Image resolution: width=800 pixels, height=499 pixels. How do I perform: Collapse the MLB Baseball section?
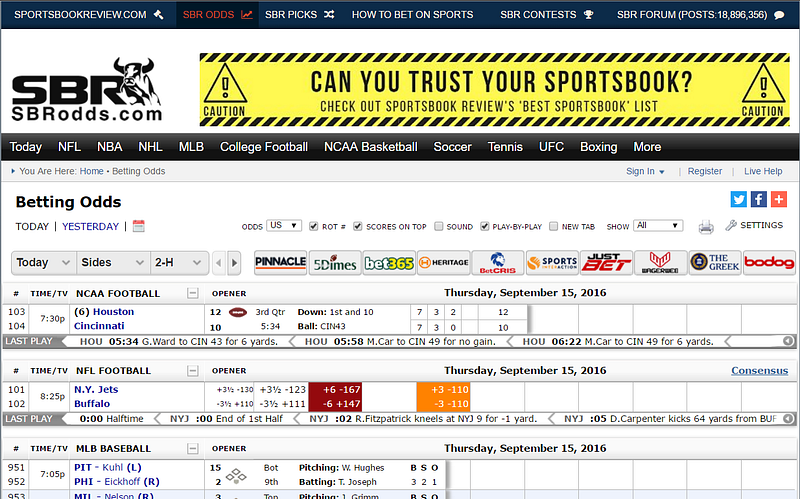coord(192,448)
